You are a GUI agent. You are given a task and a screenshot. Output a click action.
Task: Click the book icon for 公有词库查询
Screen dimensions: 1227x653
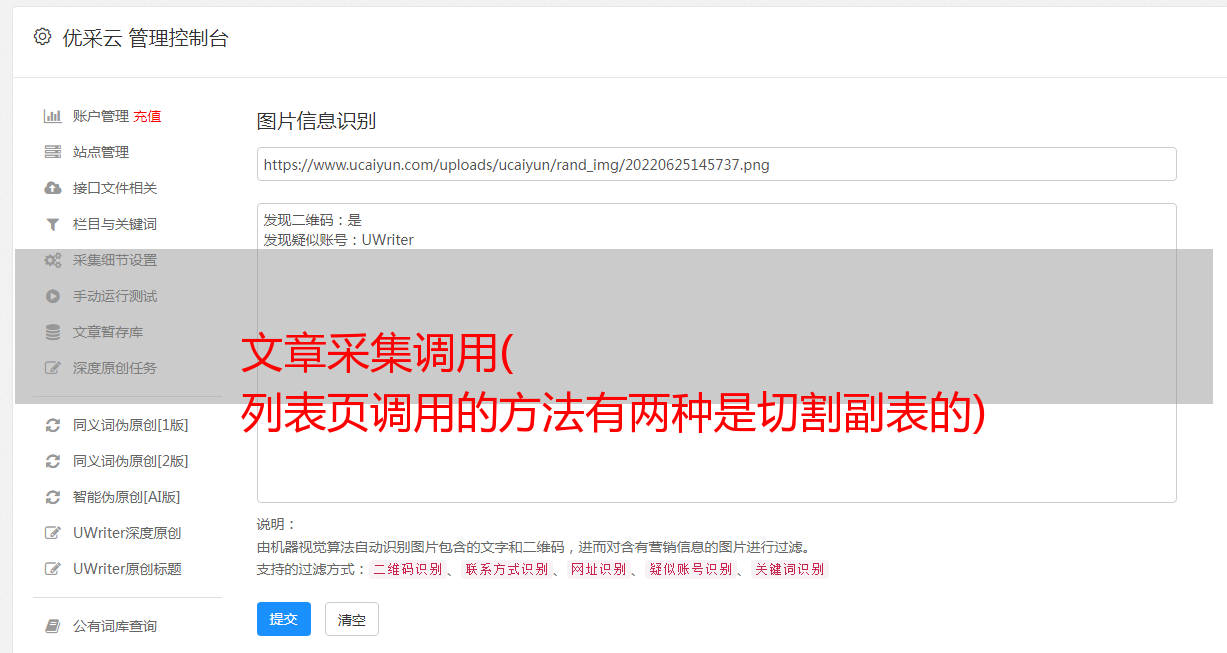point(53,626)
